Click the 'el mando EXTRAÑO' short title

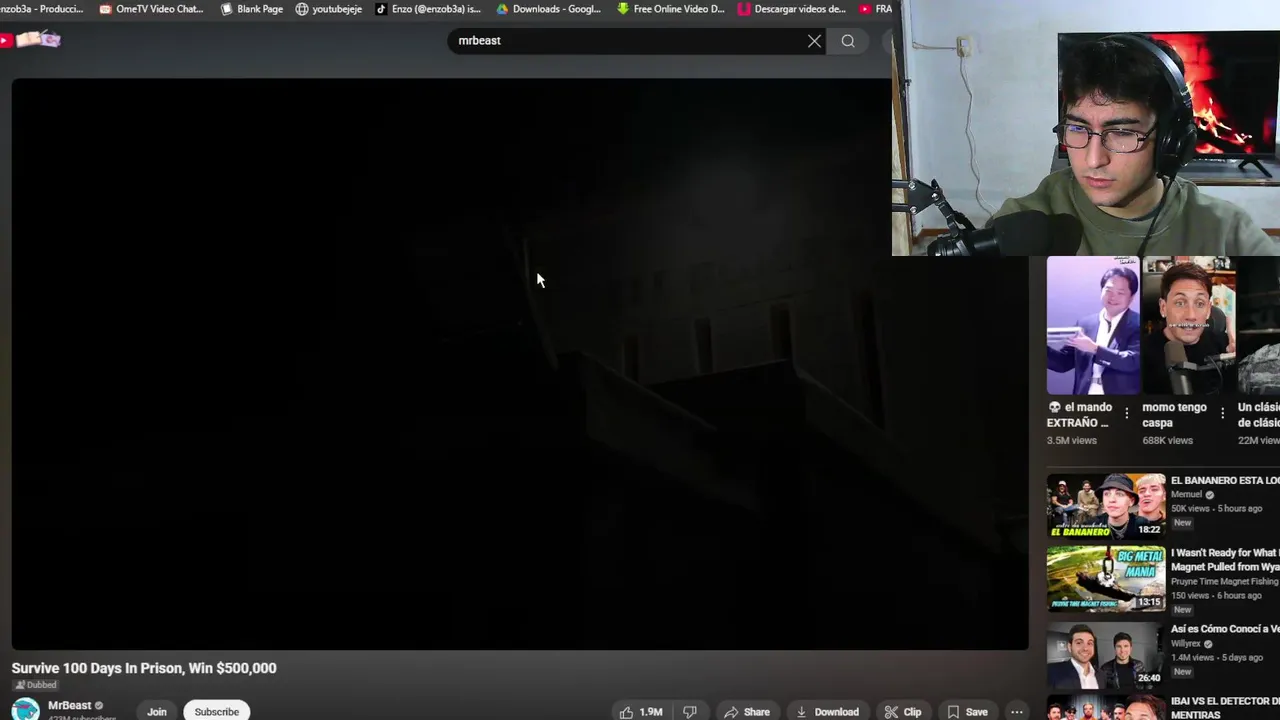pos(1080,415)
